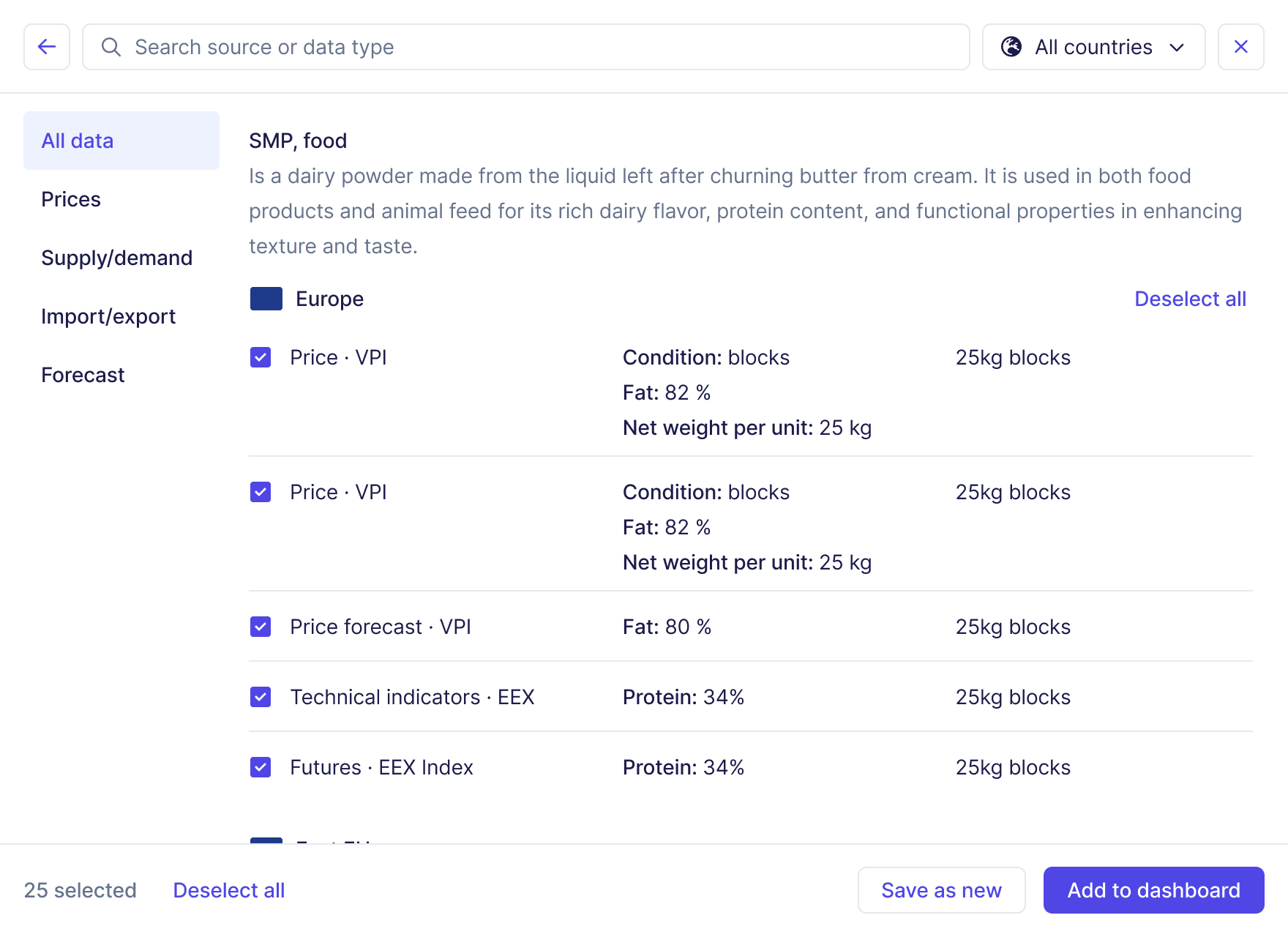Click the globe icon beside All countries
The width and height of the screenshot is (1288, 937).
coord(1011,47)
